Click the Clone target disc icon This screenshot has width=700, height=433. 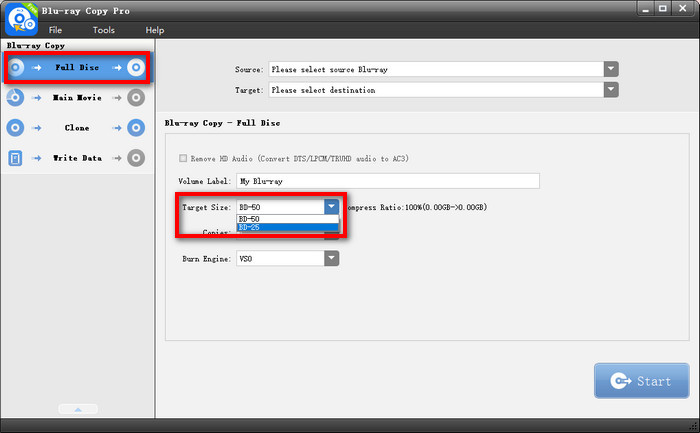coord(136,128)
